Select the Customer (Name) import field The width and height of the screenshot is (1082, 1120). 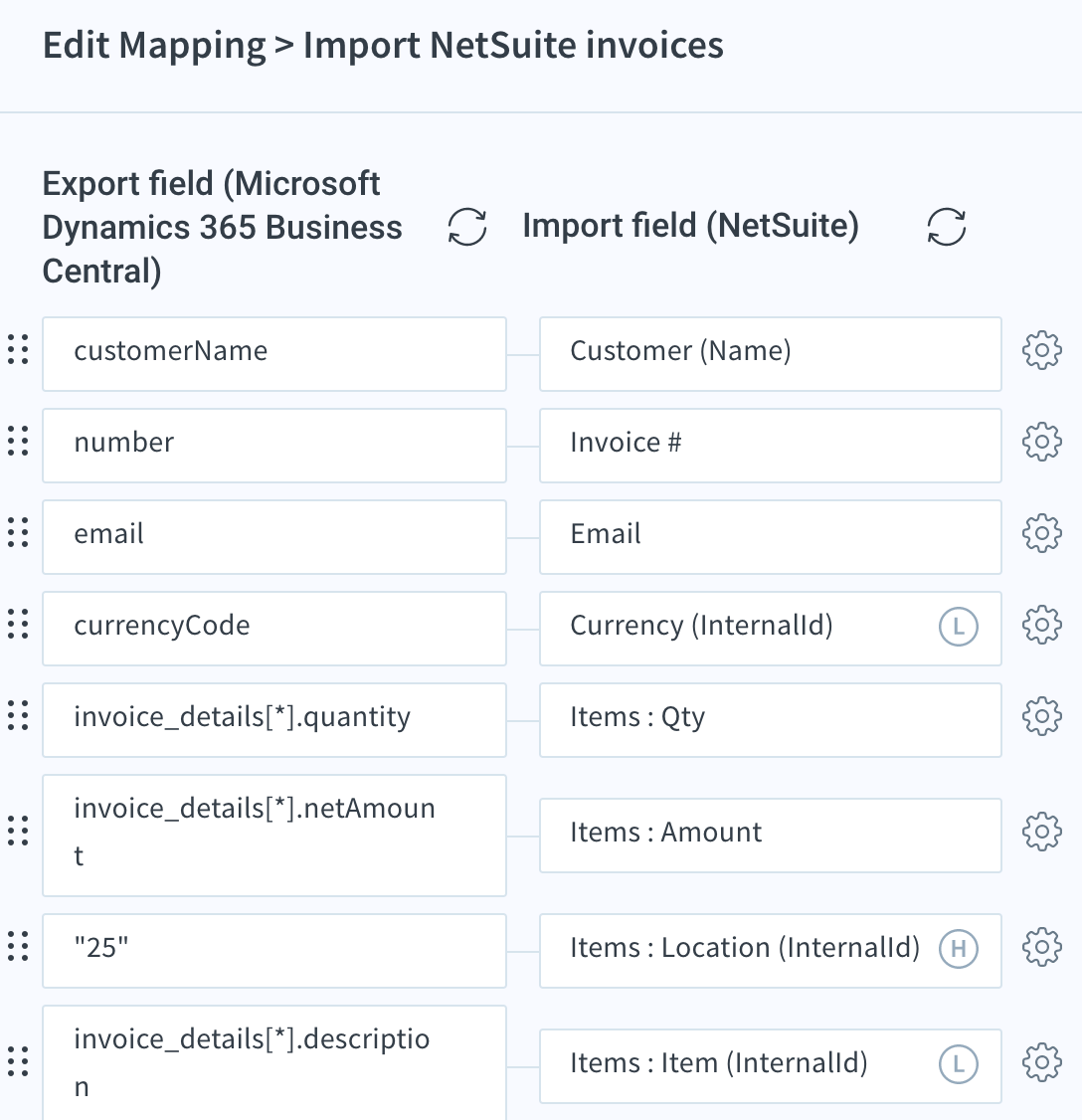(771, 354)
